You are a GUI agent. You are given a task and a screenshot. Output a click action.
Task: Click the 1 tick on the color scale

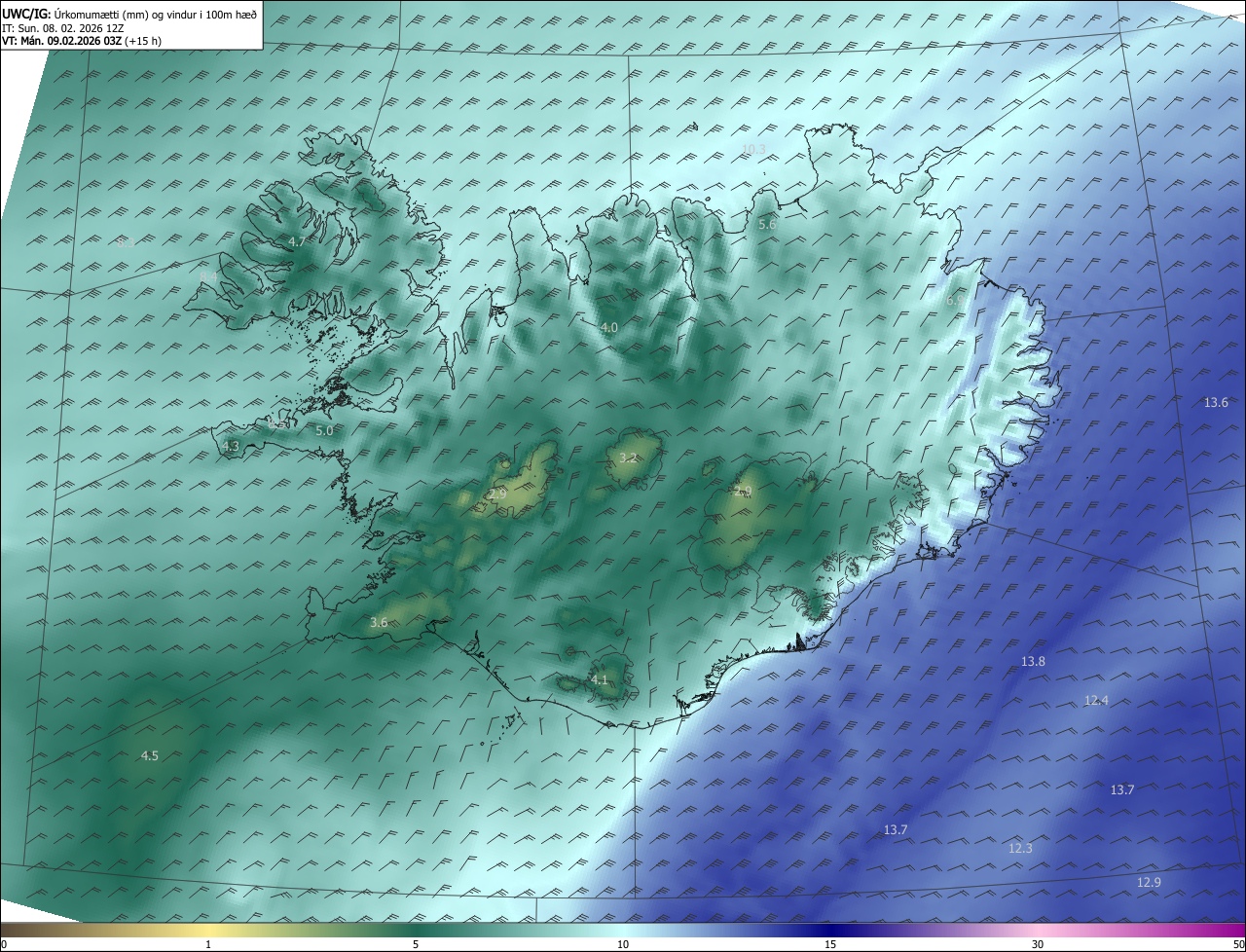click(x=209, y=945)
